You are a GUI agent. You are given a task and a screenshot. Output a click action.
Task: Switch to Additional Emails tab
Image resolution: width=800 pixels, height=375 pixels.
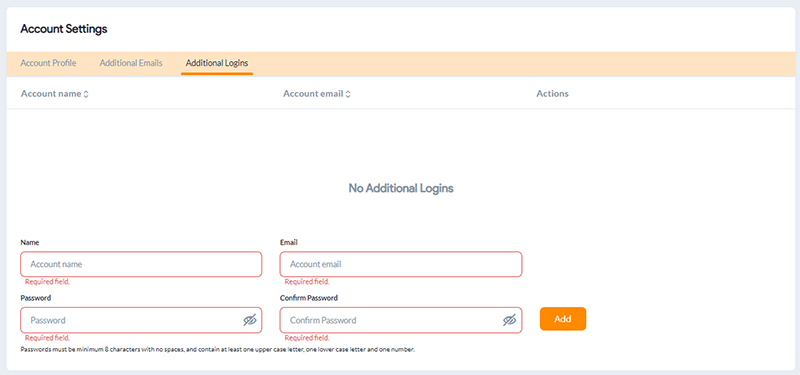[x=131, y=63]
